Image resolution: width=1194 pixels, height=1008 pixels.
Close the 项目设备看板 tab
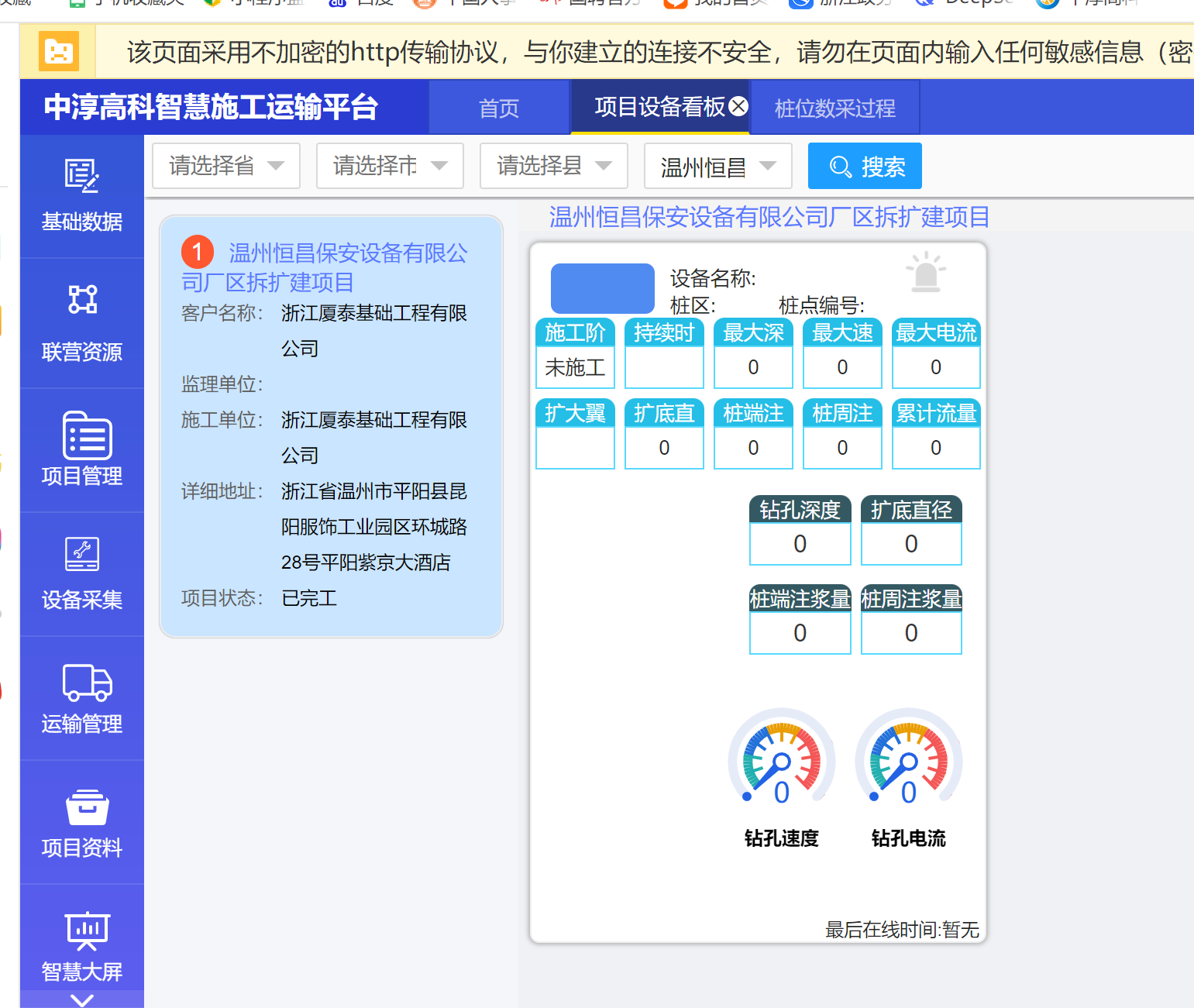[738, 106]
